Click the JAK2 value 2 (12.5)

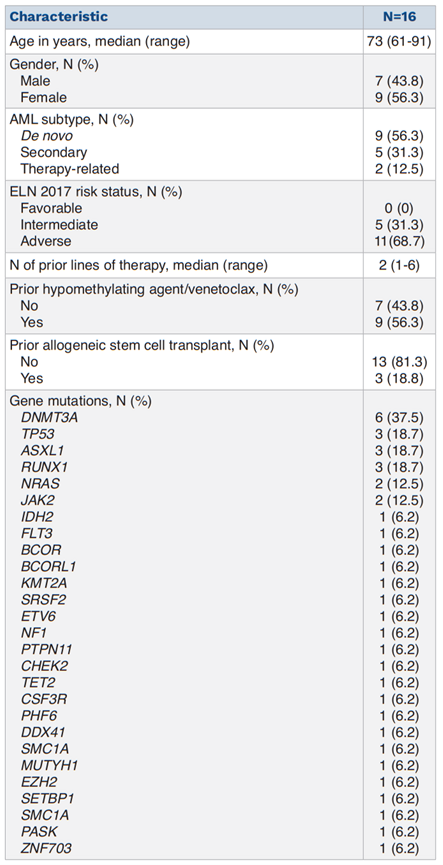(x=398, y=501)
